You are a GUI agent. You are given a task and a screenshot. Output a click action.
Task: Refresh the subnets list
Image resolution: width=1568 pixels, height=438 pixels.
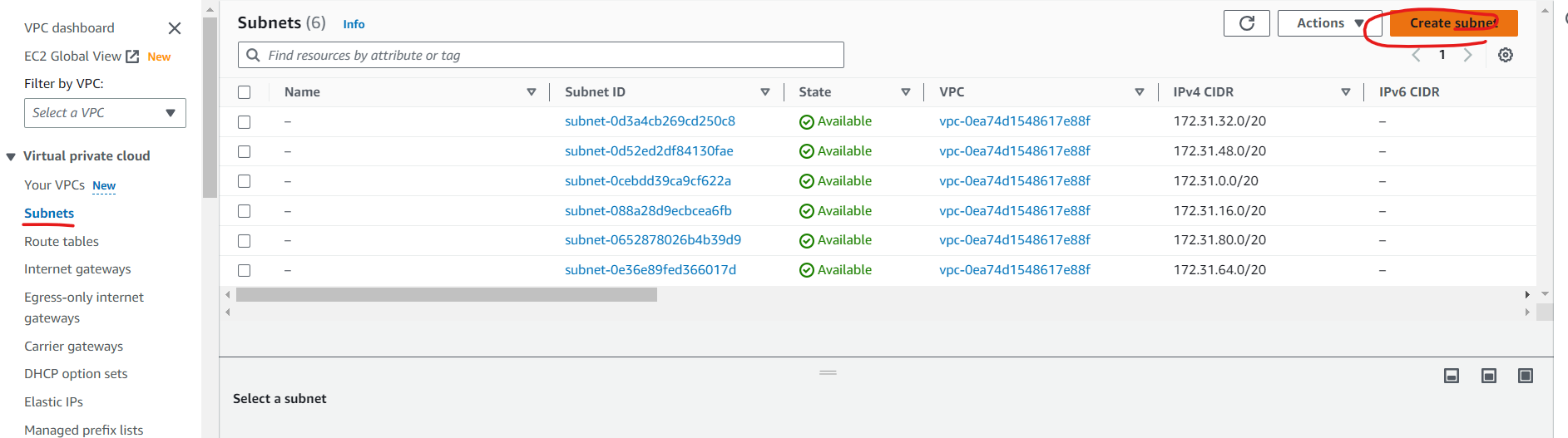pos(1246,23)
